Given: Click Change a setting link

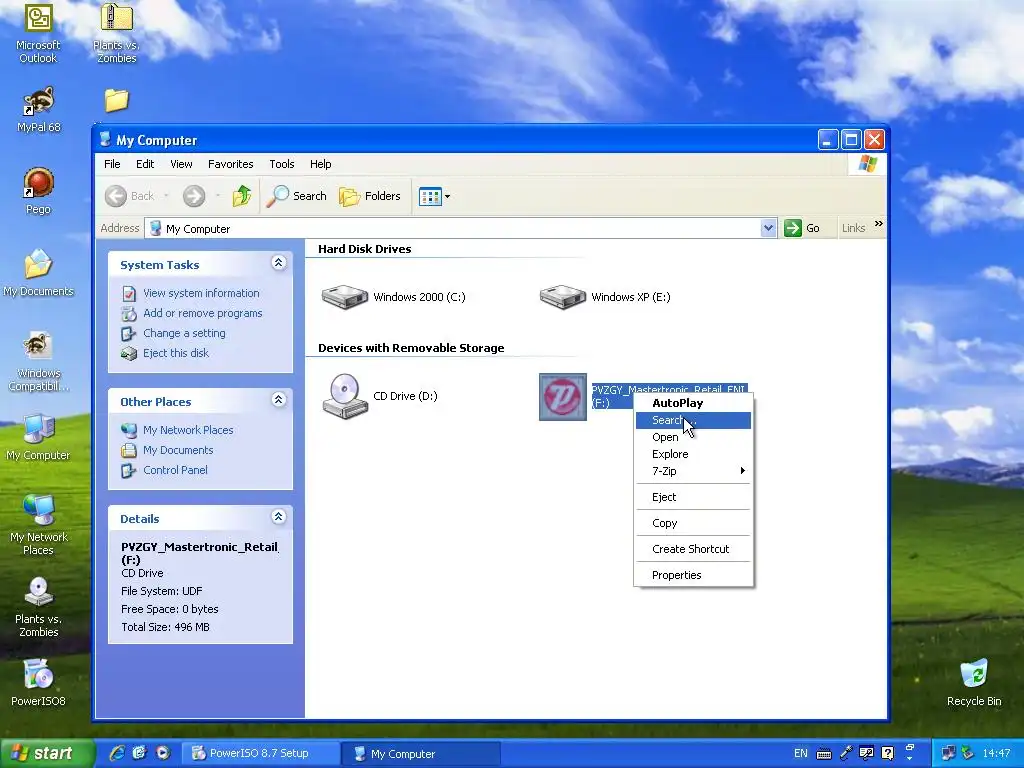Looking at the screenshot, I should [184, 333].
